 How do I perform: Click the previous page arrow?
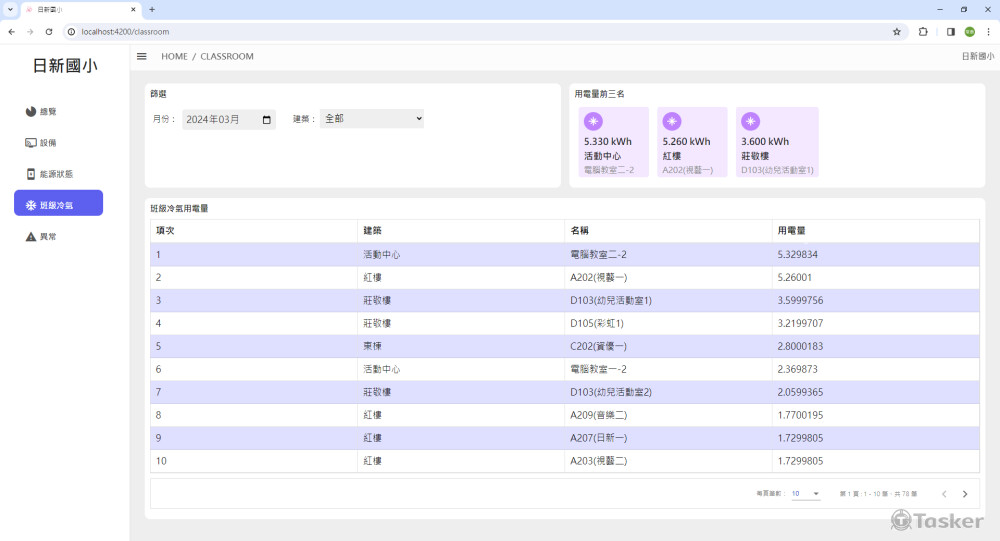[x=944, y=494]
